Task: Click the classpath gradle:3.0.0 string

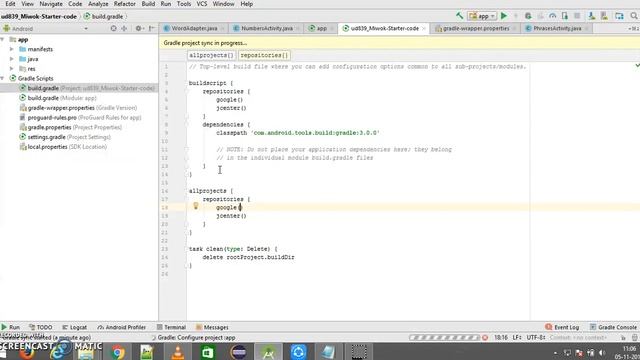Action: pyautogui.click(x=315, y=133)
